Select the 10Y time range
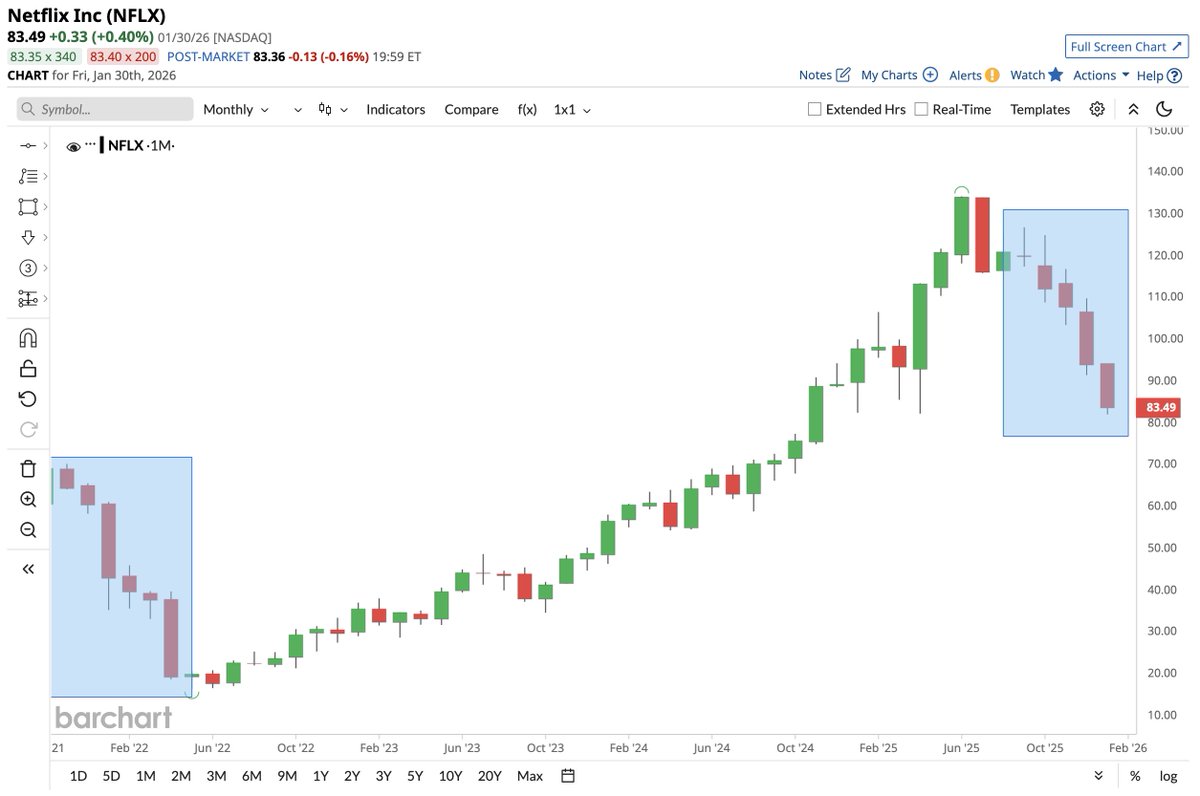The image size is (1200, 796). (x=450, y=775)
